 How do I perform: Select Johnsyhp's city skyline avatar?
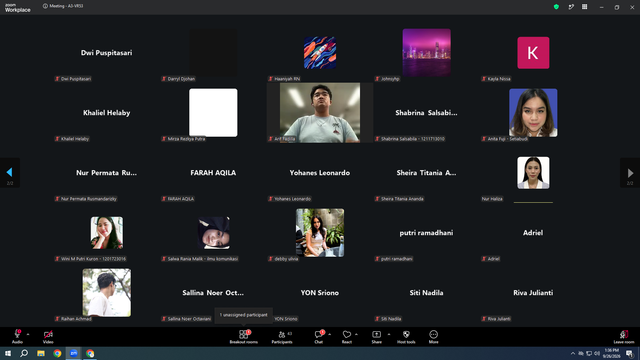click(427, 53)
